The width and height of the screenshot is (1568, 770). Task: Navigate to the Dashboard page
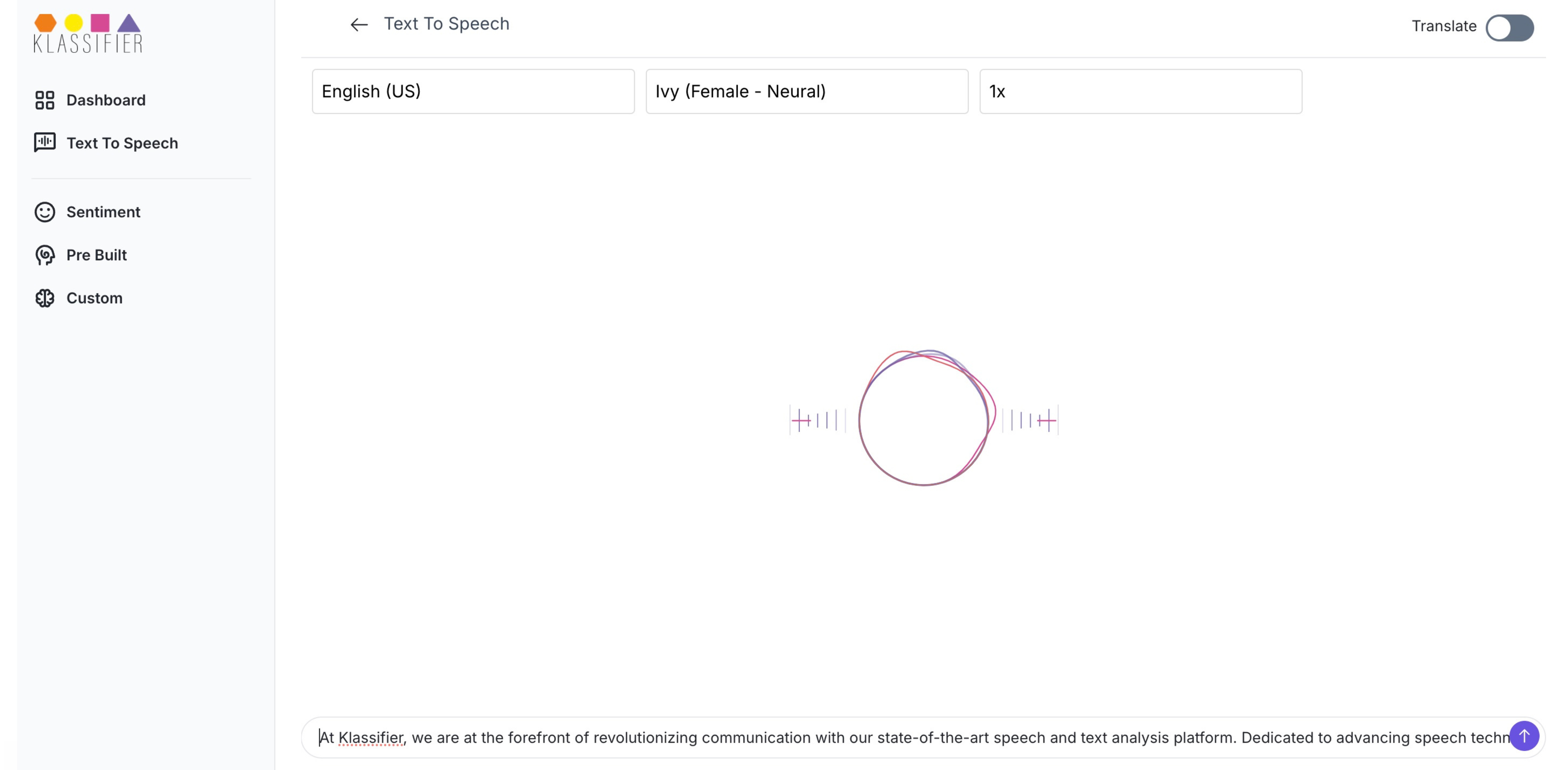pos(106,100)
